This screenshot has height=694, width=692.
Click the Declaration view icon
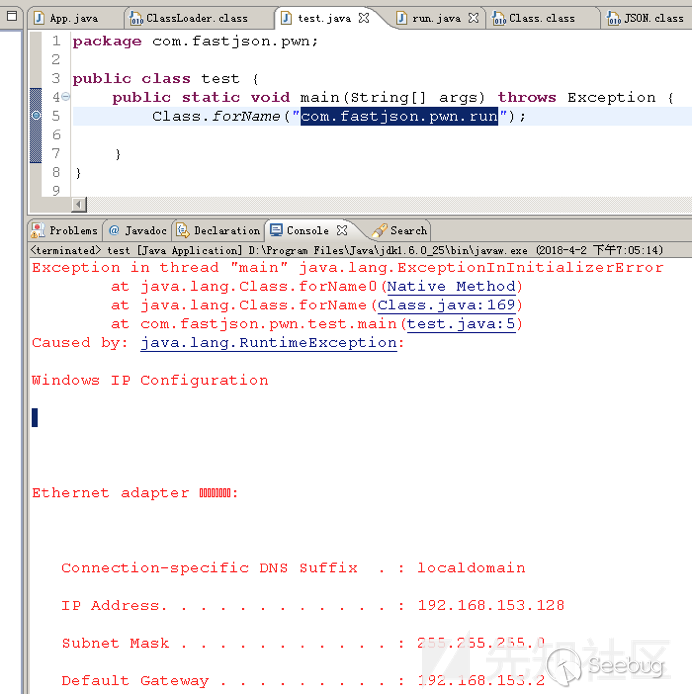183,230
